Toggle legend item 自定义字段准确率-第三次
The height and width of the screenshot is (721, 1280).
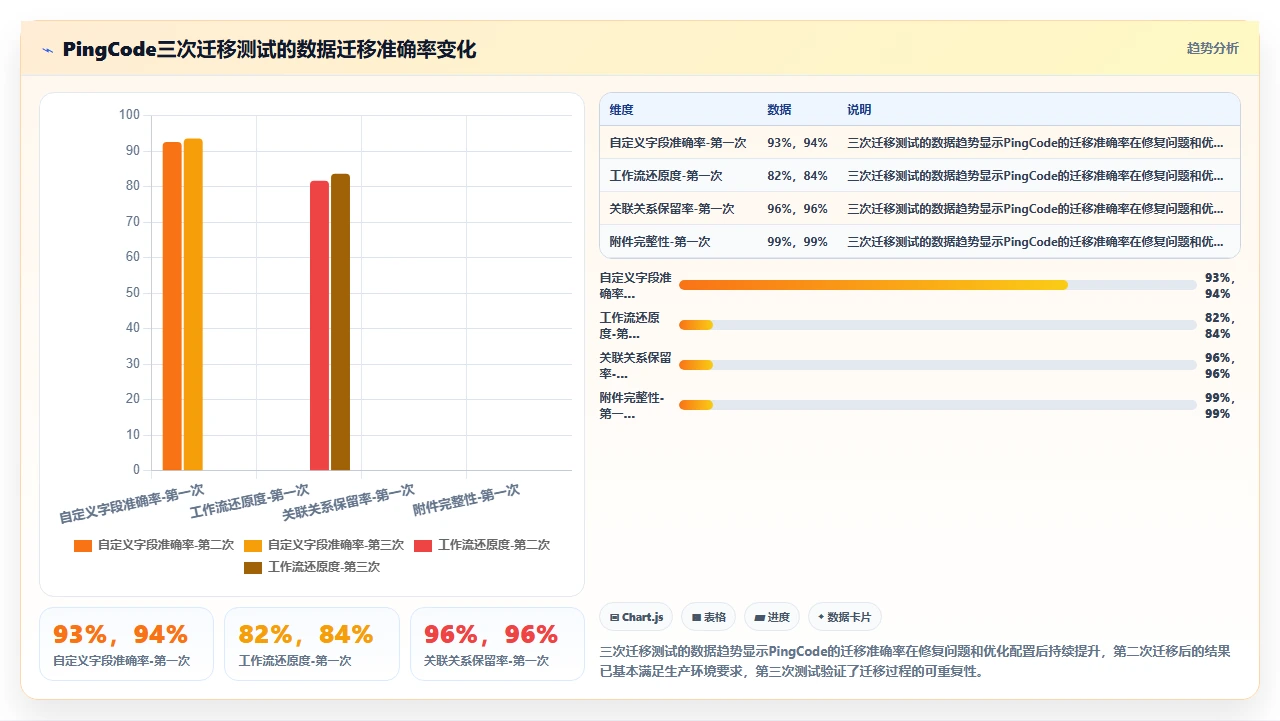324,545
